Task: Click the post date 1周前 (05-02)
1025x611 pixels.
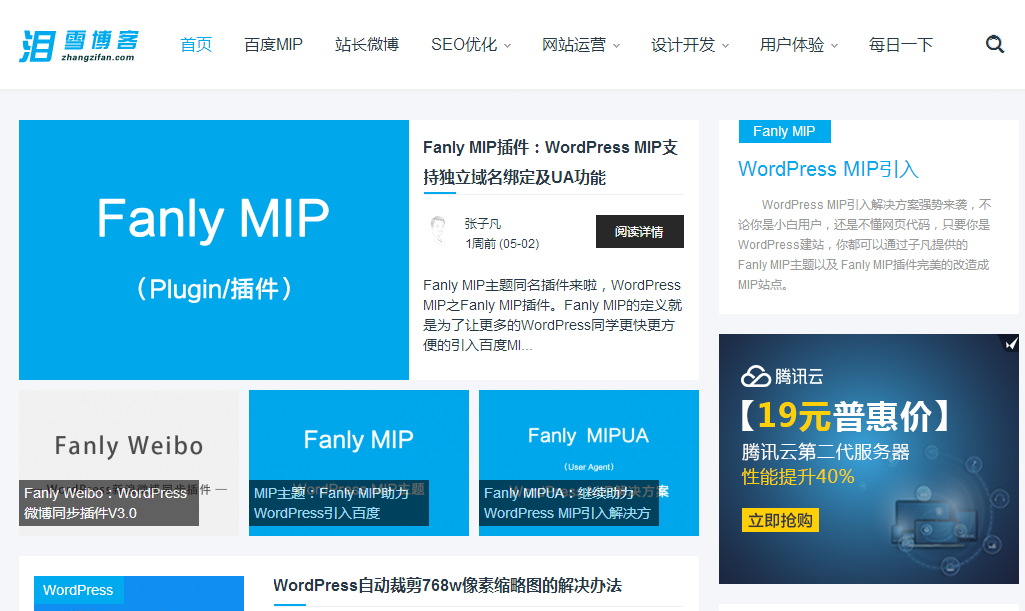Action: (502, 244)
